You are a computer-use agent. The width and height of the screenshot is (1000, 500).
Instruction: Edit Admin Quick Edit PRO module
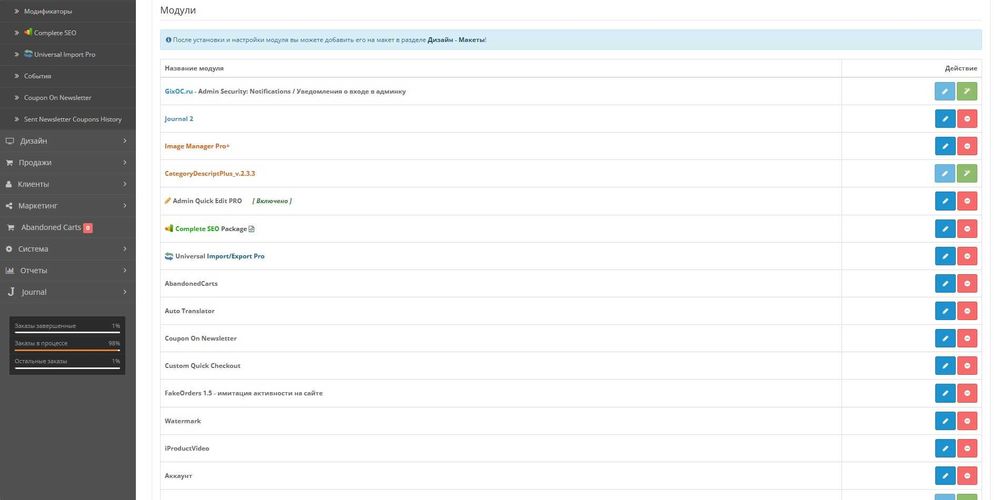pyautogui.click(x=945, y=201)
